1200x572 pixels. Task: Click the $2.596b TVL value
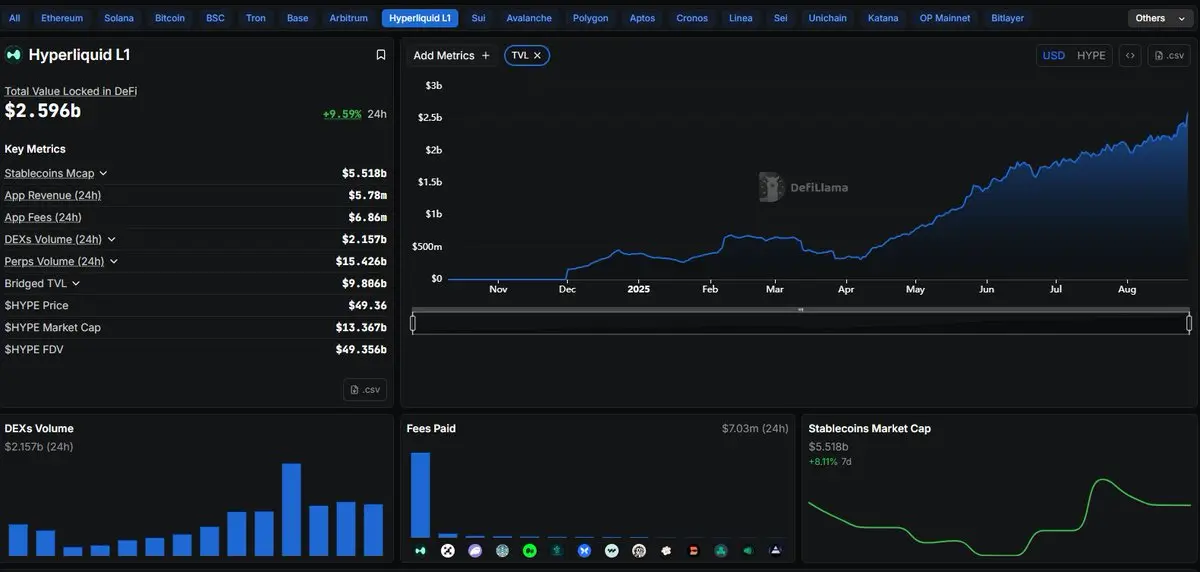pos(43,111)
